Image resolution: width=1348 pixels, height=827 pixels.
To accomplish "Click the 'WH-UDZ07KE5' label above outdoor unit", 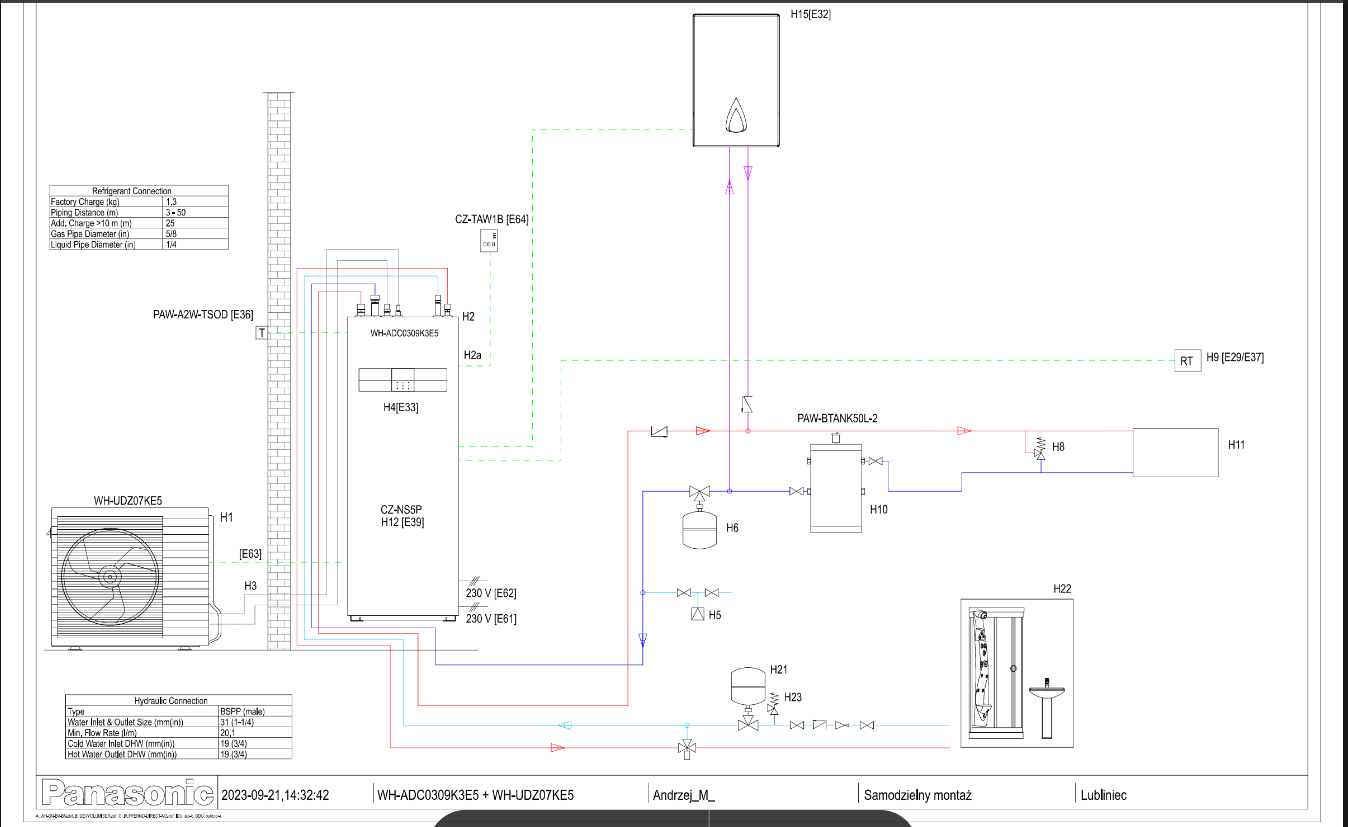I will tap(128, 500).
